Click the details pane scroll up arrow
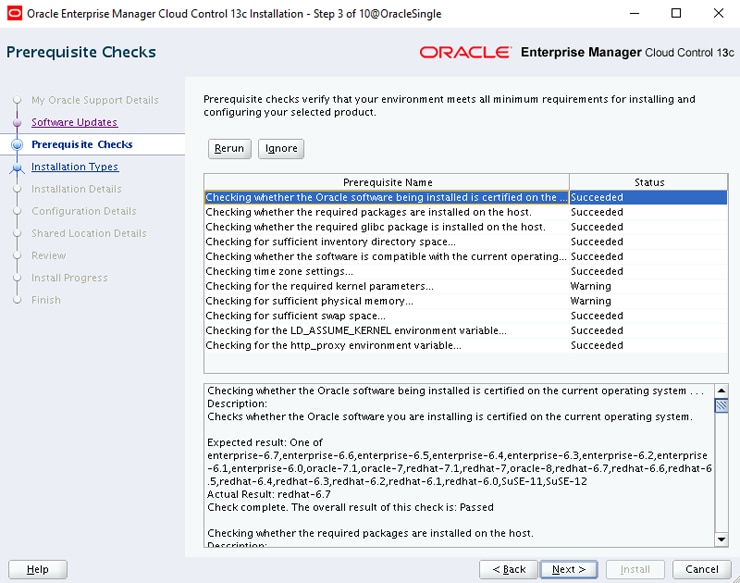Image resolution: width=740 pixels, height=583 pixels. pyautogui.click(x=721, y=391)
